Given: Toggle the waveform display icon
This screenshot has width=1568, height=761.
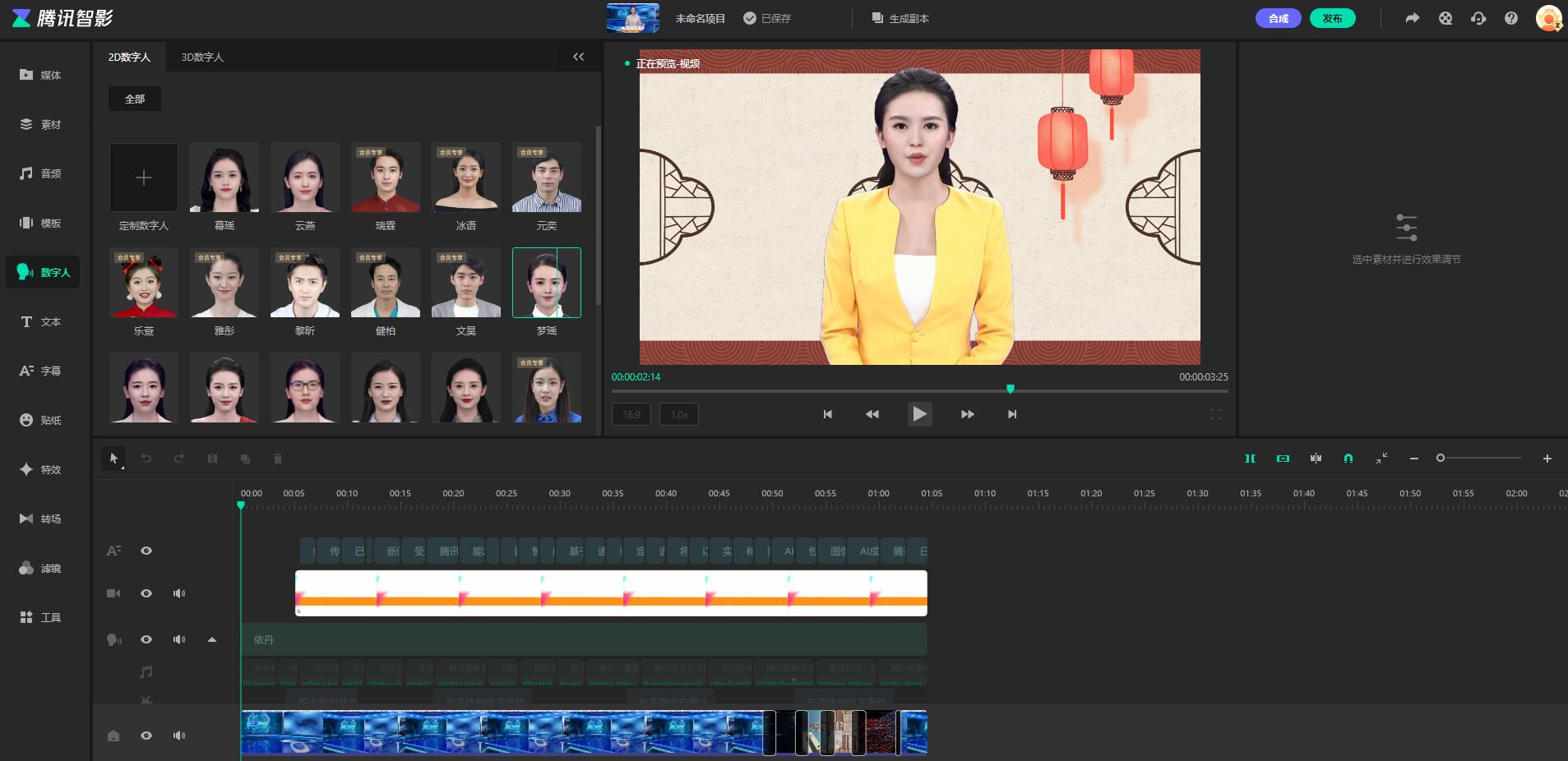Looking at the screenshot, I should pyautogui.click(x=1316, y=459).
